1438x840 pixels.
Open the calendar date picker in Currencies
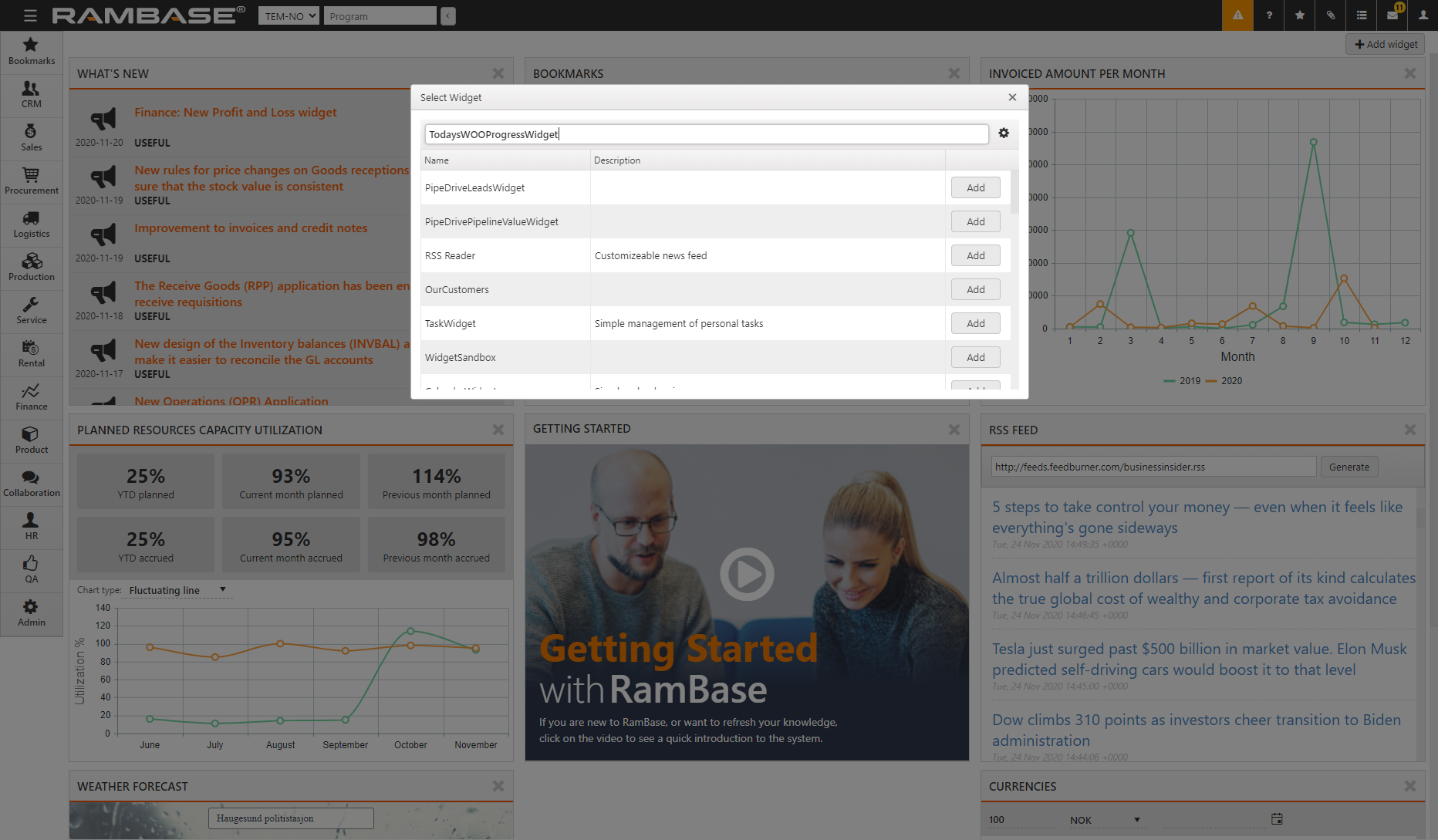click(1277, 819)
